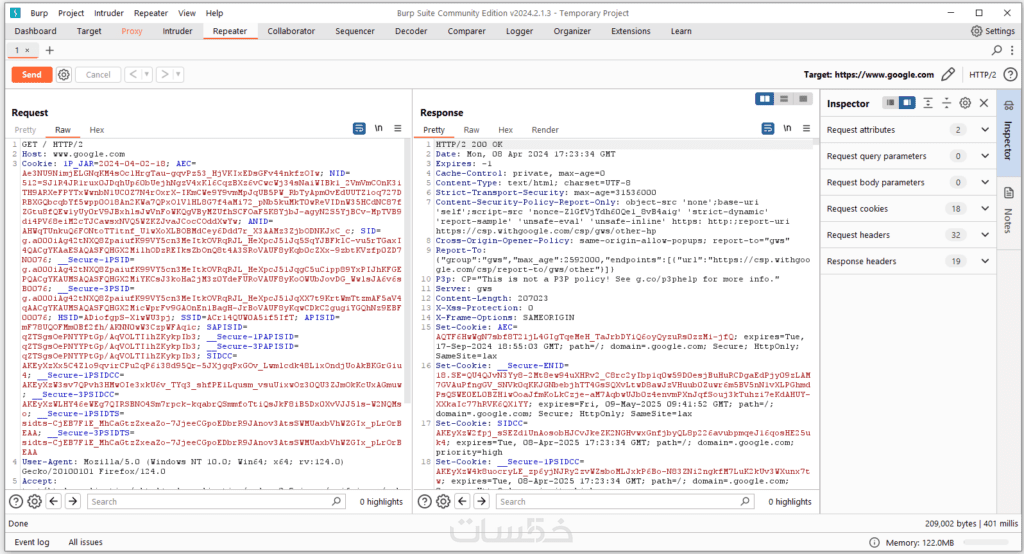Image resolution: width=1024 pixels, height=554 pixels.
Task: Set Inspector single-column layout
Action: click(x=890, y=103)
